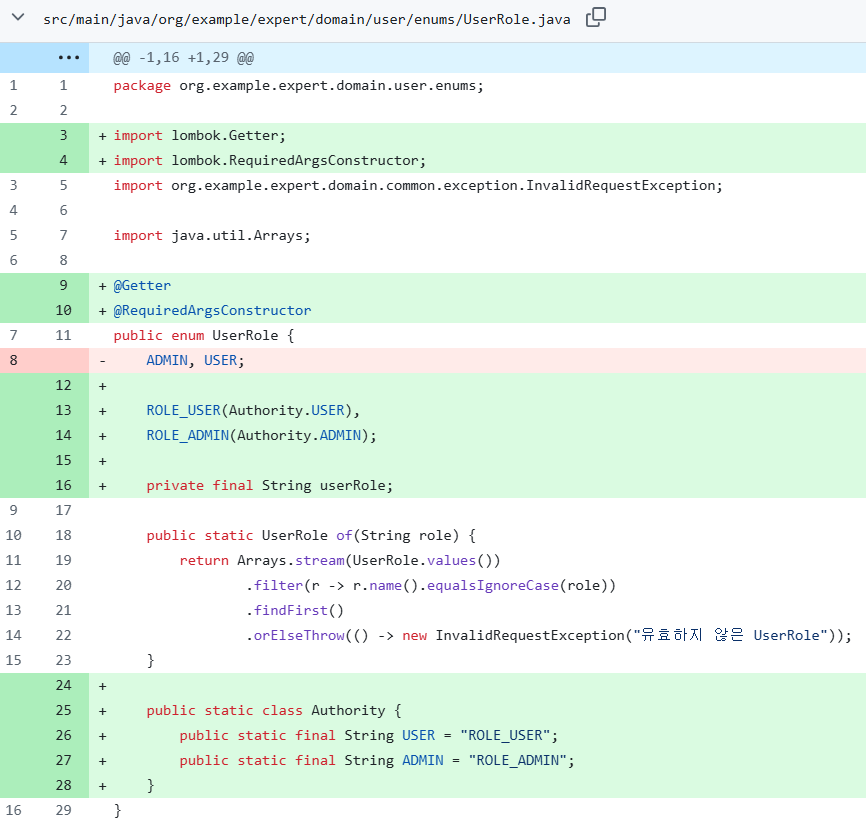Click the file path src/main/java/.../UserRole.java

[307, 19]
